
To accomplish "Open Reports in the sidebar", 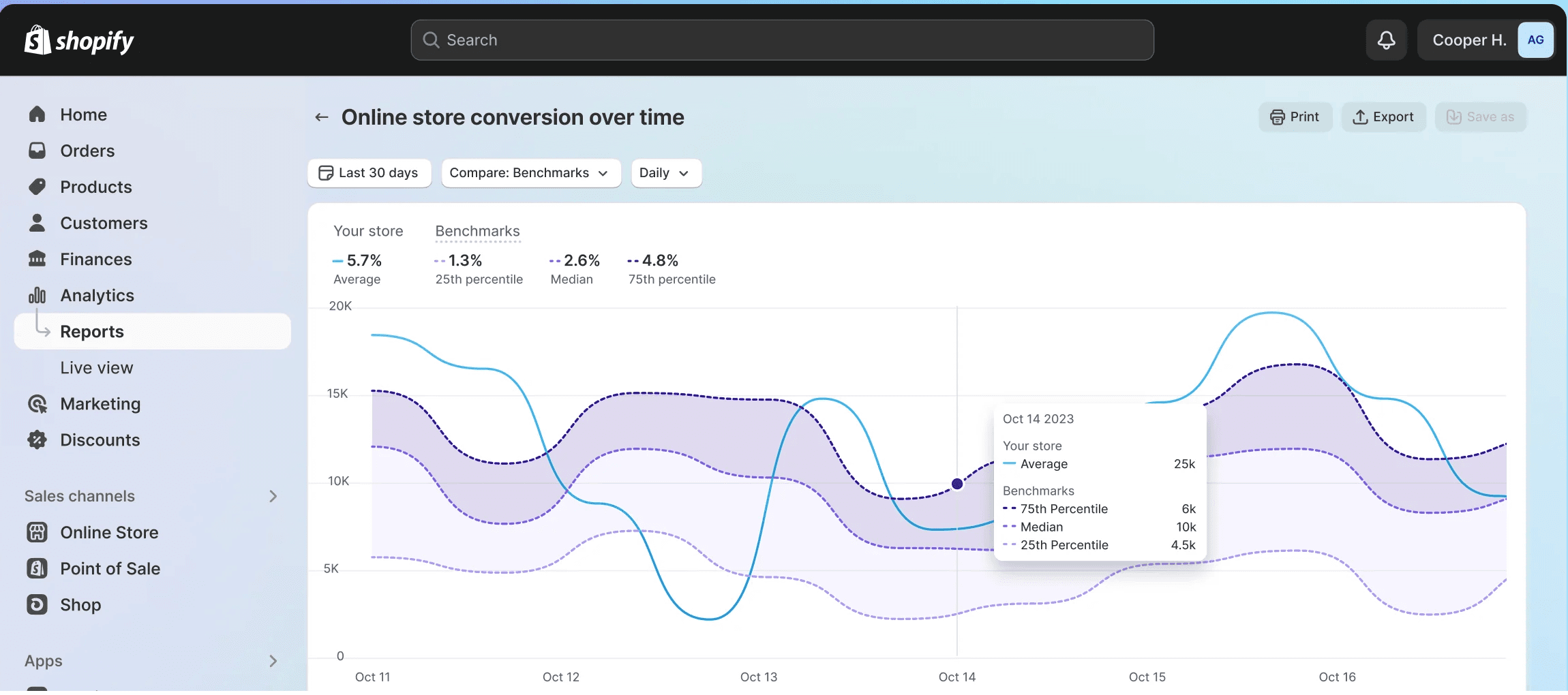I will [92, 332].
